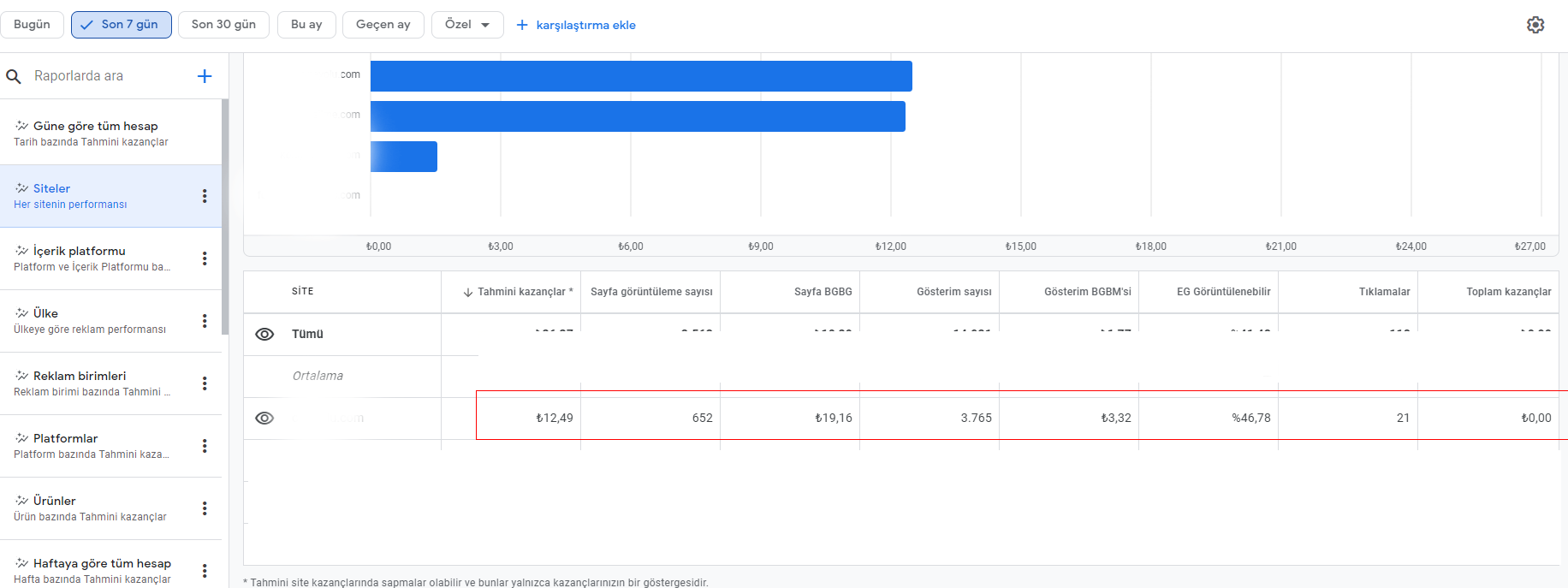Open more options for Reklam birimleri report
Screen dimensions: 1568x588
click(205, 383)
